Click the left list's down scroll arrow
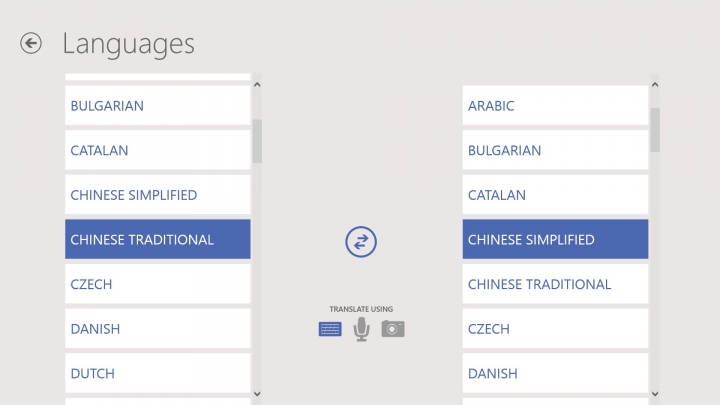Image resolution: width=720 pixels, height=405 pixels. (x=257, y=394)
